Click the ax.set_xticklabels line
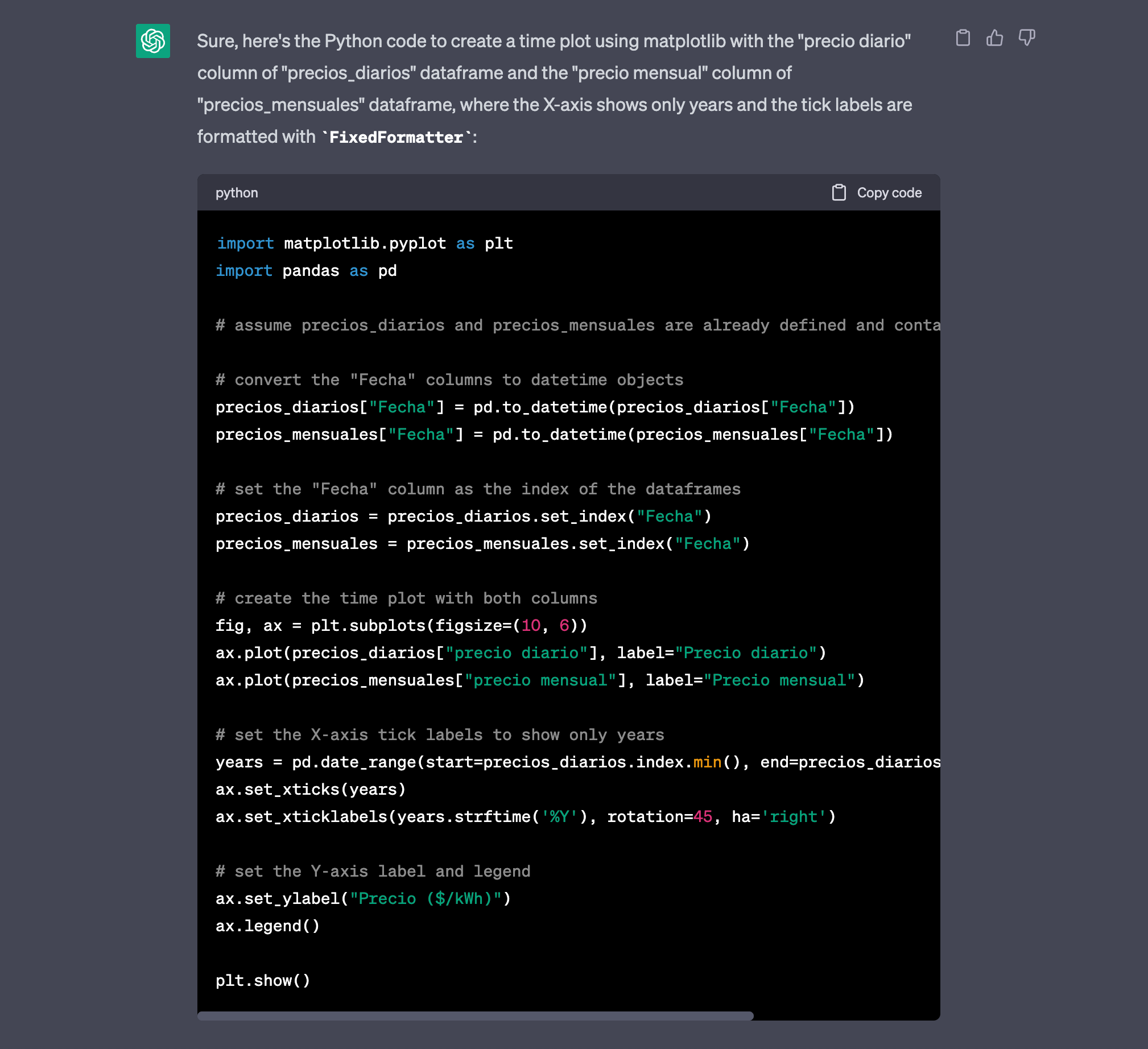Screen dimensions: 1148x1049 (526, 817)
